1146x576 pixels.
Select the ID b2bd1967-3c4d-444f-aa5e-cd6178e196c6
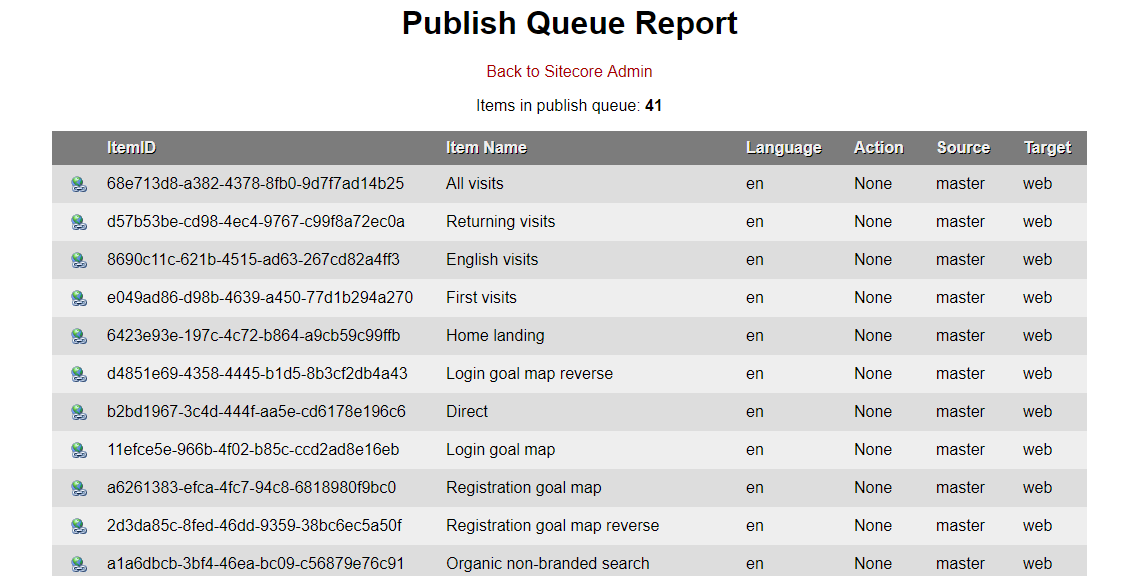[257, 412]
